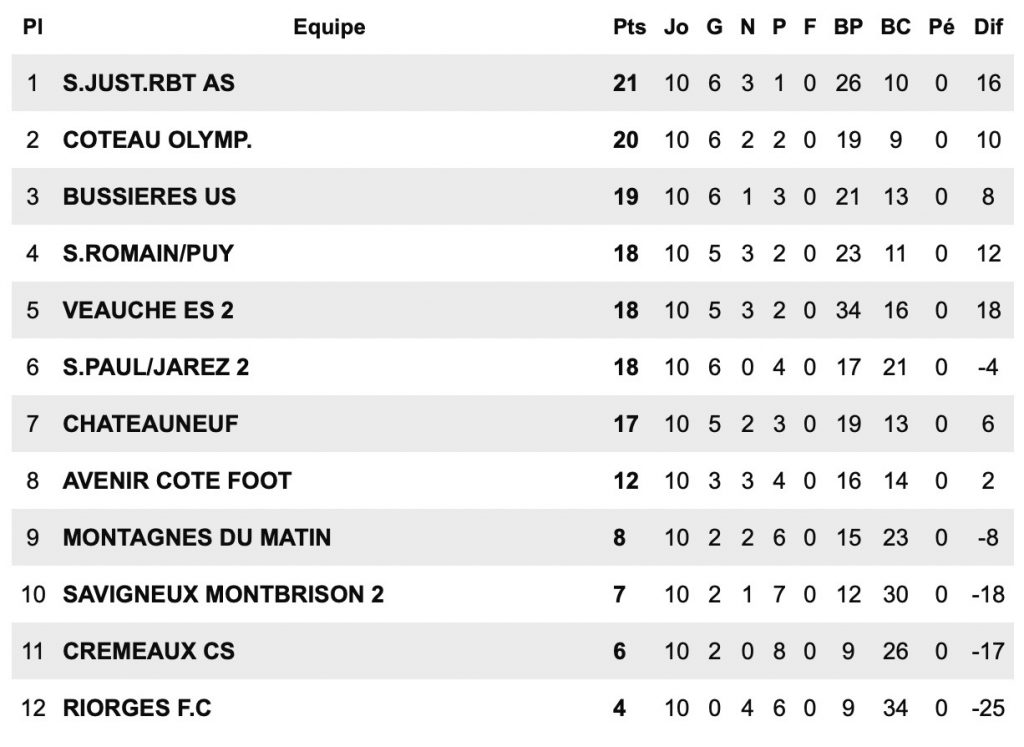
Task: Click the S.ROMAIN/PUY team entry
Action: click(x=148, y=253)
